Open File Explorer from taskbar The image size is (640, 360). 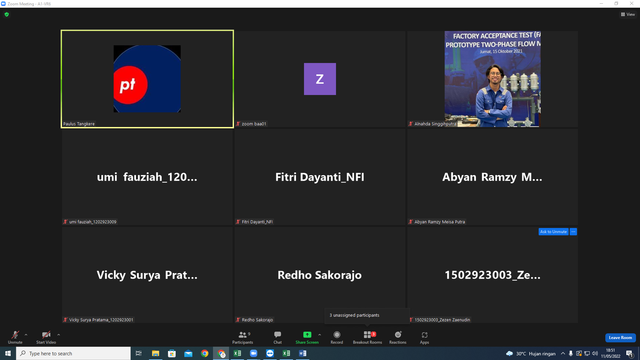pyautogui.click(x=156, y=353)
